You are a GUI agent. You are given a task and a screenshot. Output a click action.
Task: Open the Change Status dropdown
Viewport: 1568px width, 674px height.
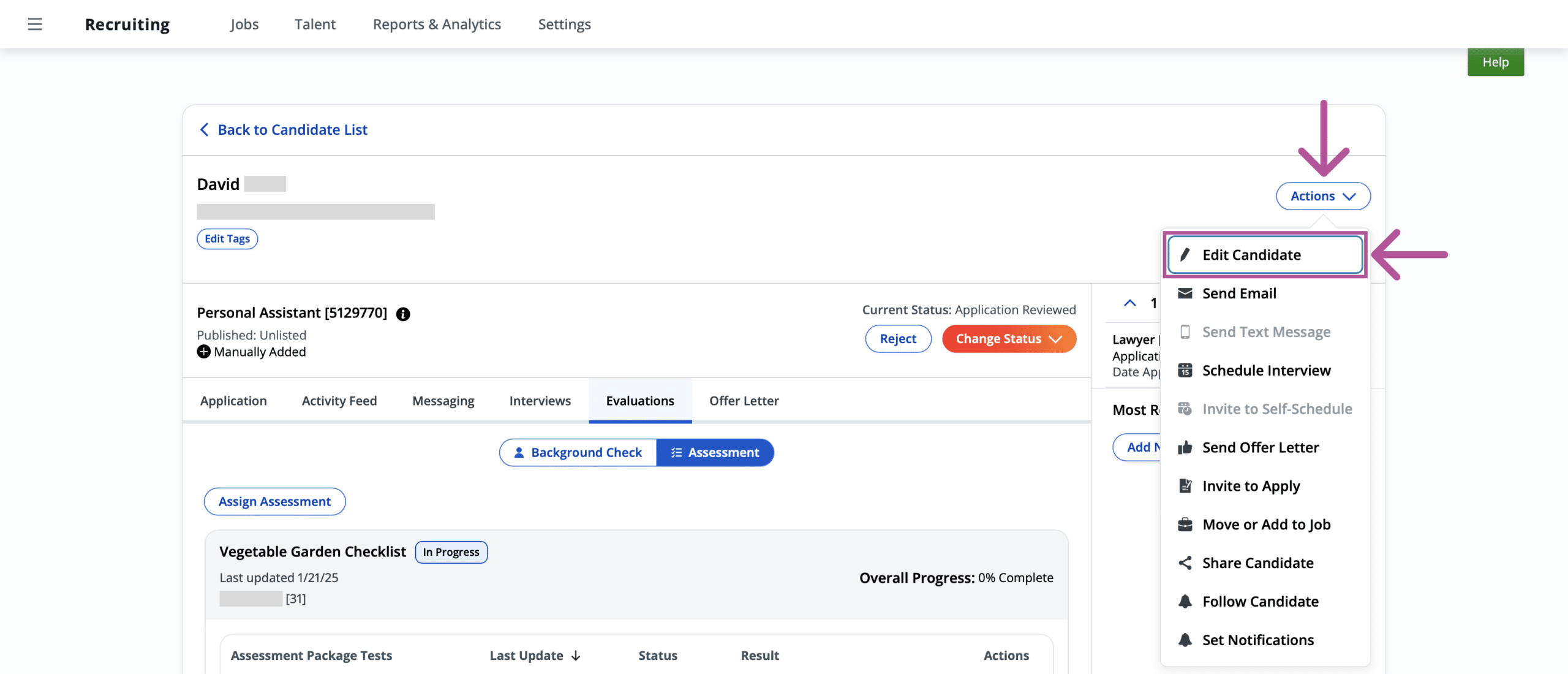(x=1009, y=339)
